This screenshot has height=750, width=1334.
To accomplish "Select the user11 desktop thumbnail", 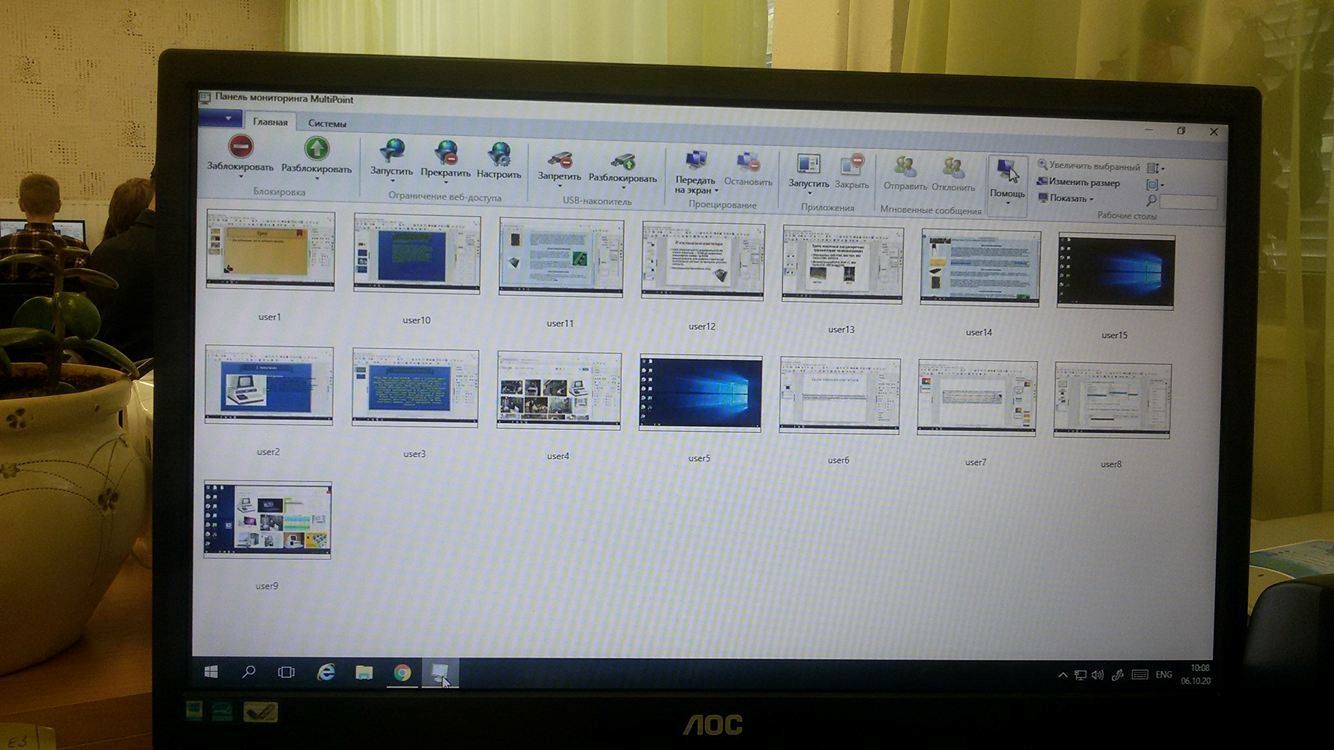I will point(560,257).
